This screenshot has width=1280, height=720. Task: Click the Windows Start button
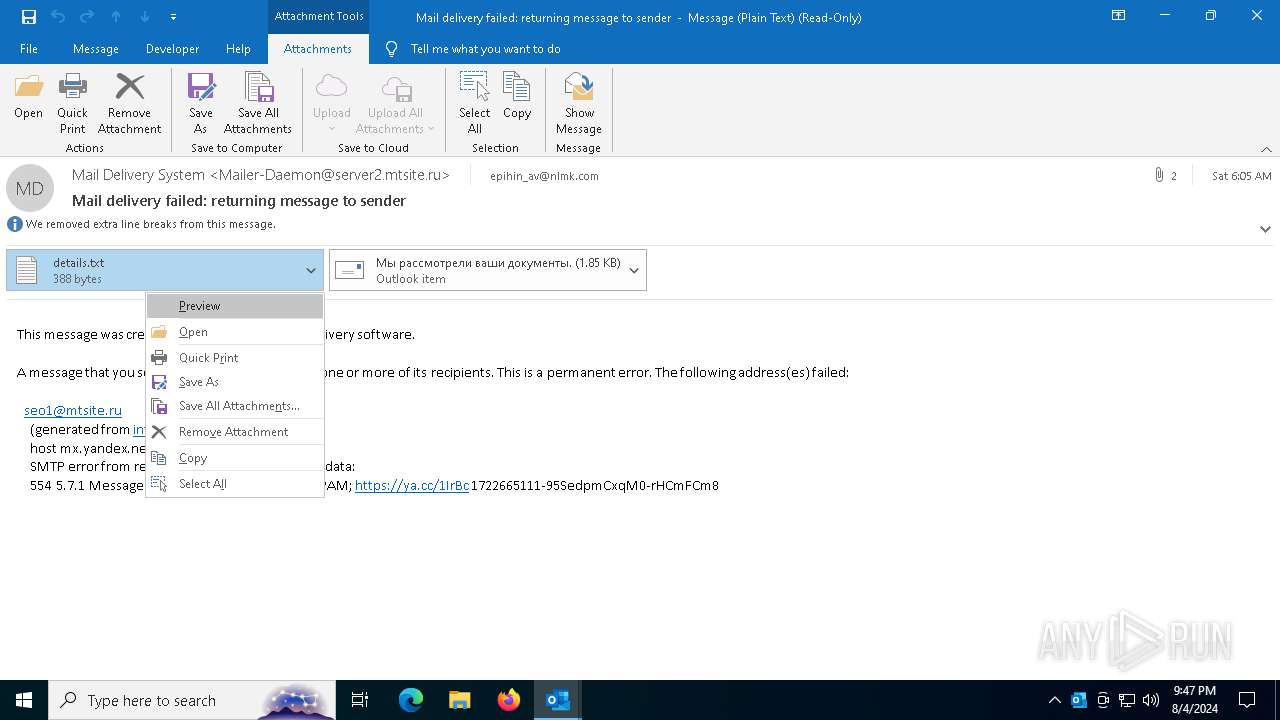point(24,700)
